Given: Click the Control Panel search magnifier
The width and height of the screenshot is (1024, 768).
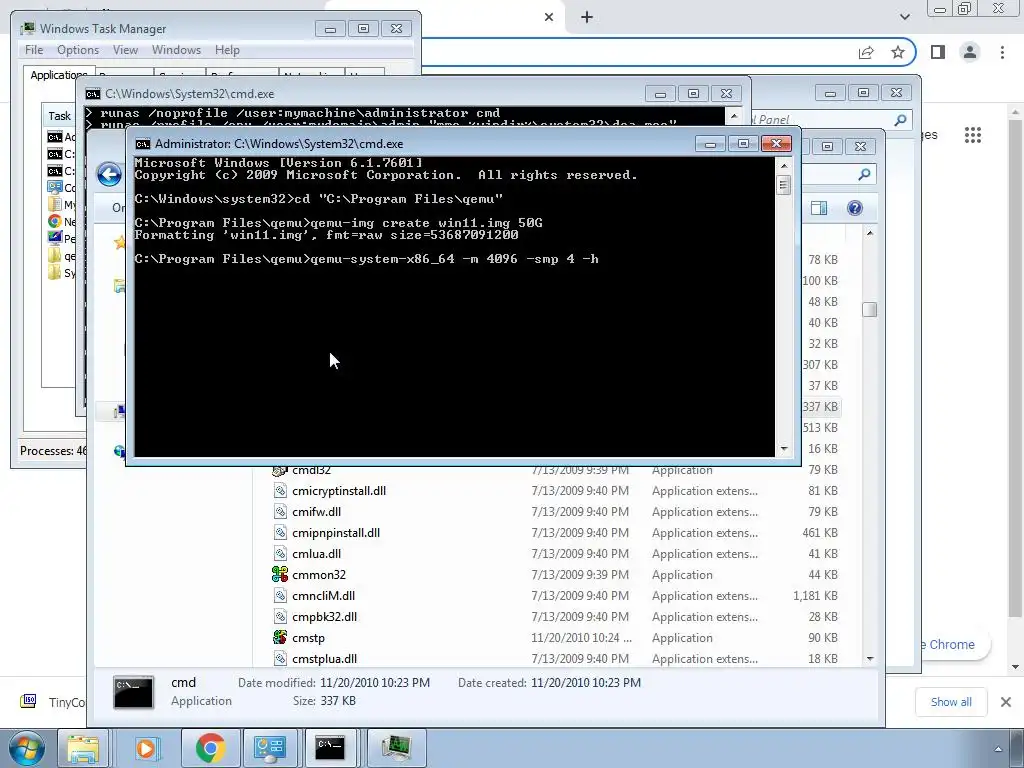Looking at the screenshot, I should tap(901, 120).
